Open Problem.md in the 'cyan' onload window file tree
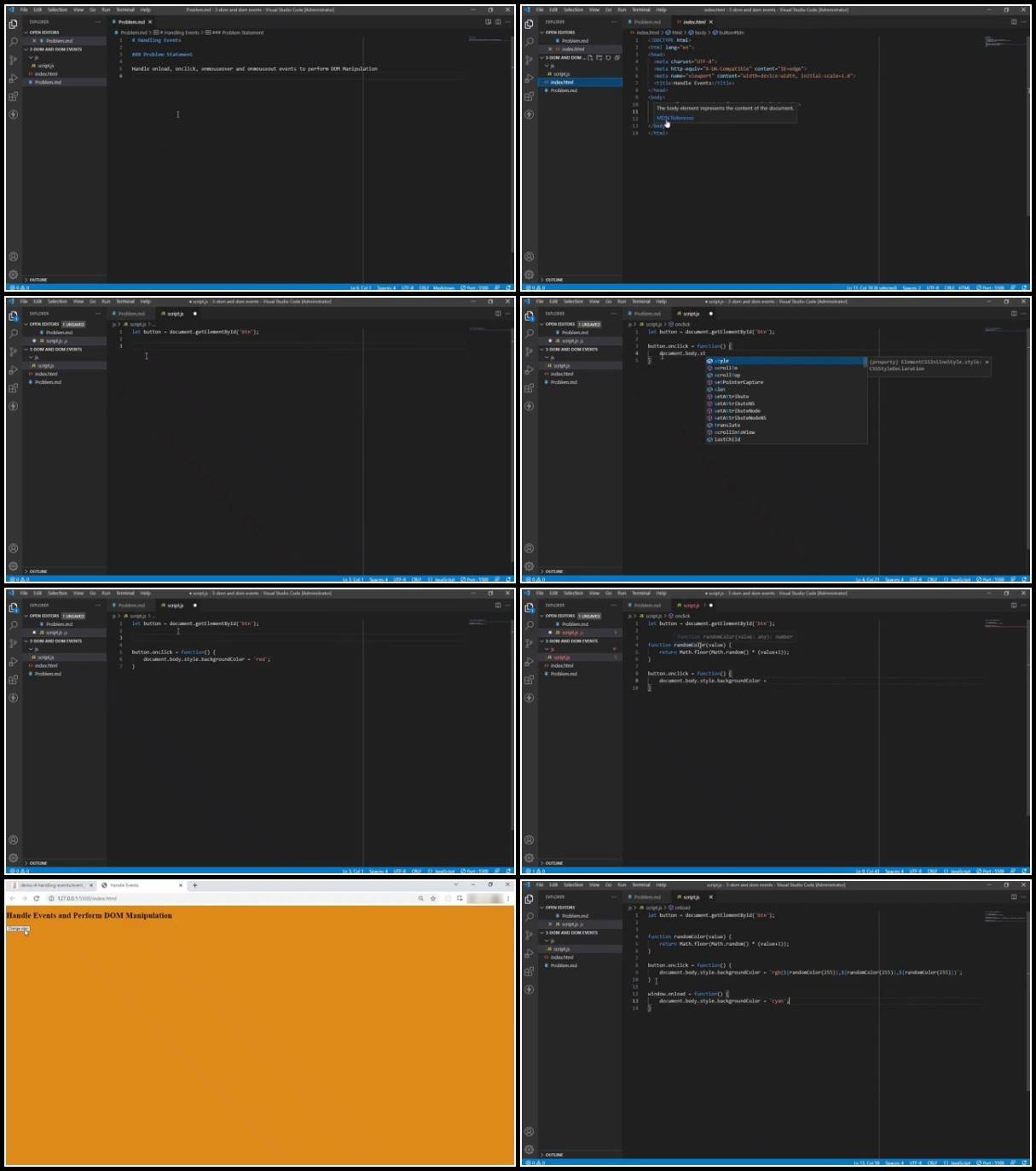 coord(564,965)
